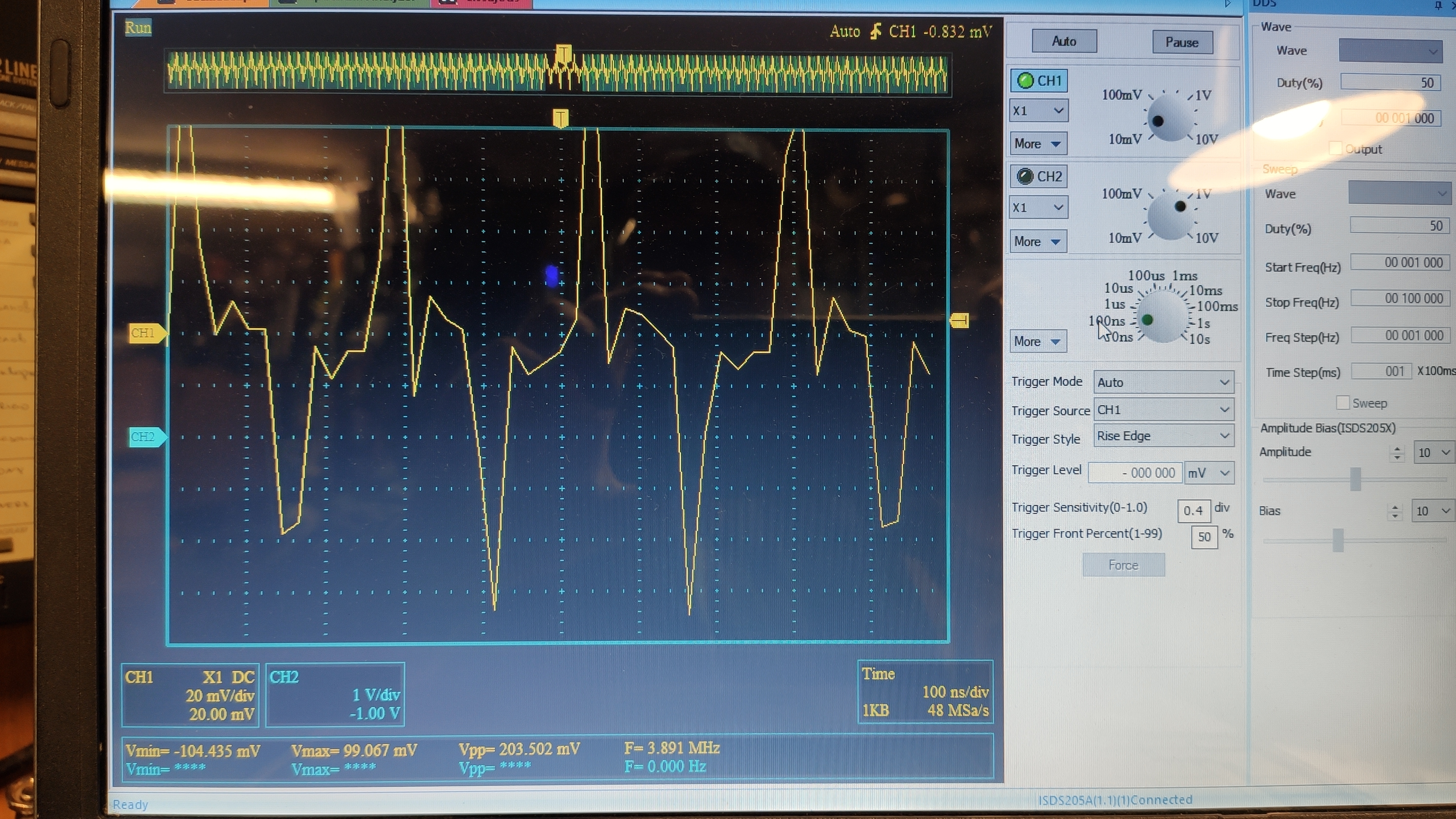
Task: Click the Bias slider handle
Action: (1338, 540)
